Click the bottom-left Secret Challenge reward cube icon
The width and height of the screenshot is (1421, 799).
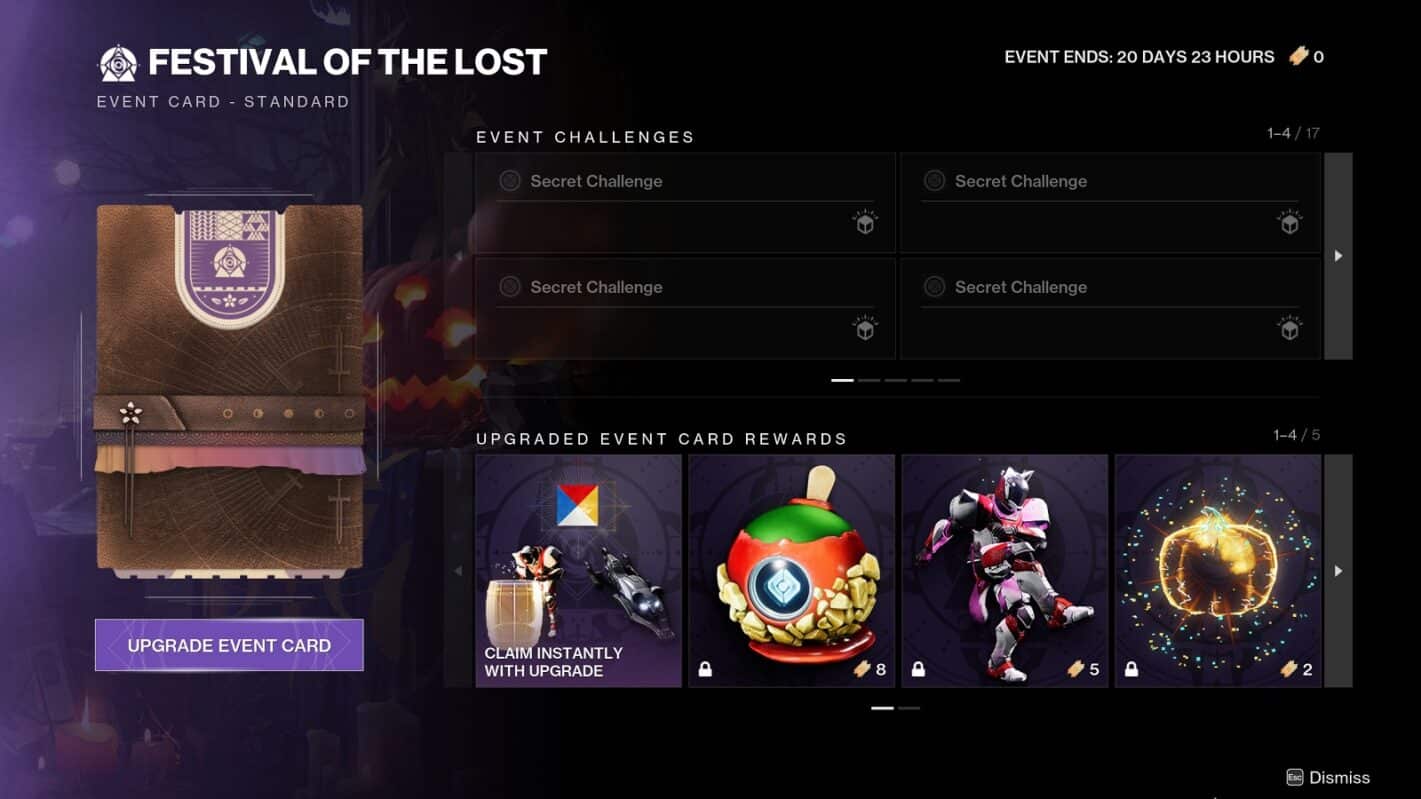pyautogui.click(x=865, y=328)
